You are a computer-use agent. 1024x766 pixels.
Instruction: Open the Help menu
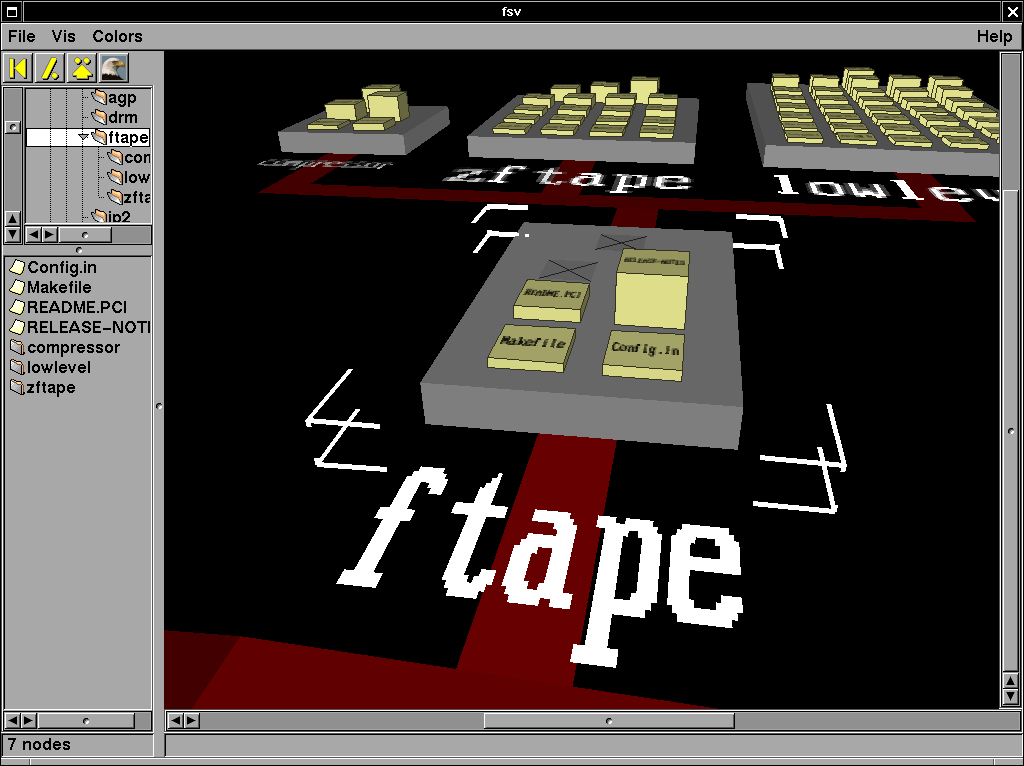tap(994, 36)
